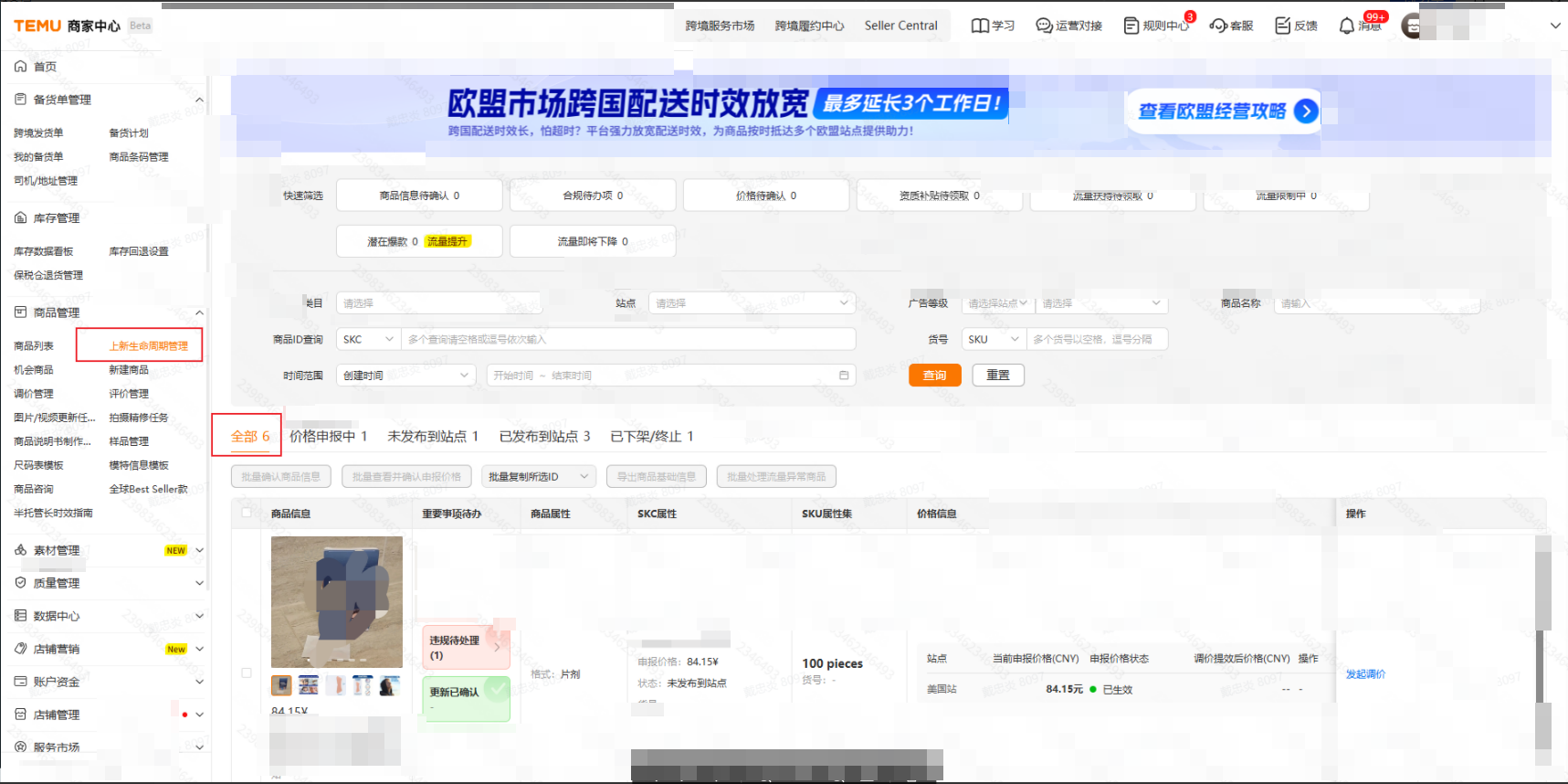The image size is (1568, 784).
Task: Click the 首页 home icon
Action: (x=20, y=67)
